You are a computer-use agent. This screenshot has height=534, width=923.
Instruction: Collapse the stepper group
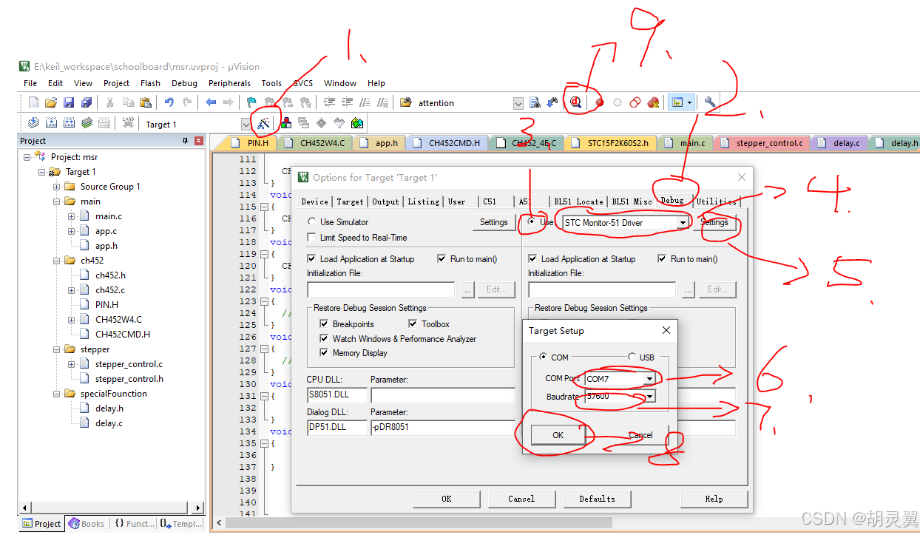(57, 349)
